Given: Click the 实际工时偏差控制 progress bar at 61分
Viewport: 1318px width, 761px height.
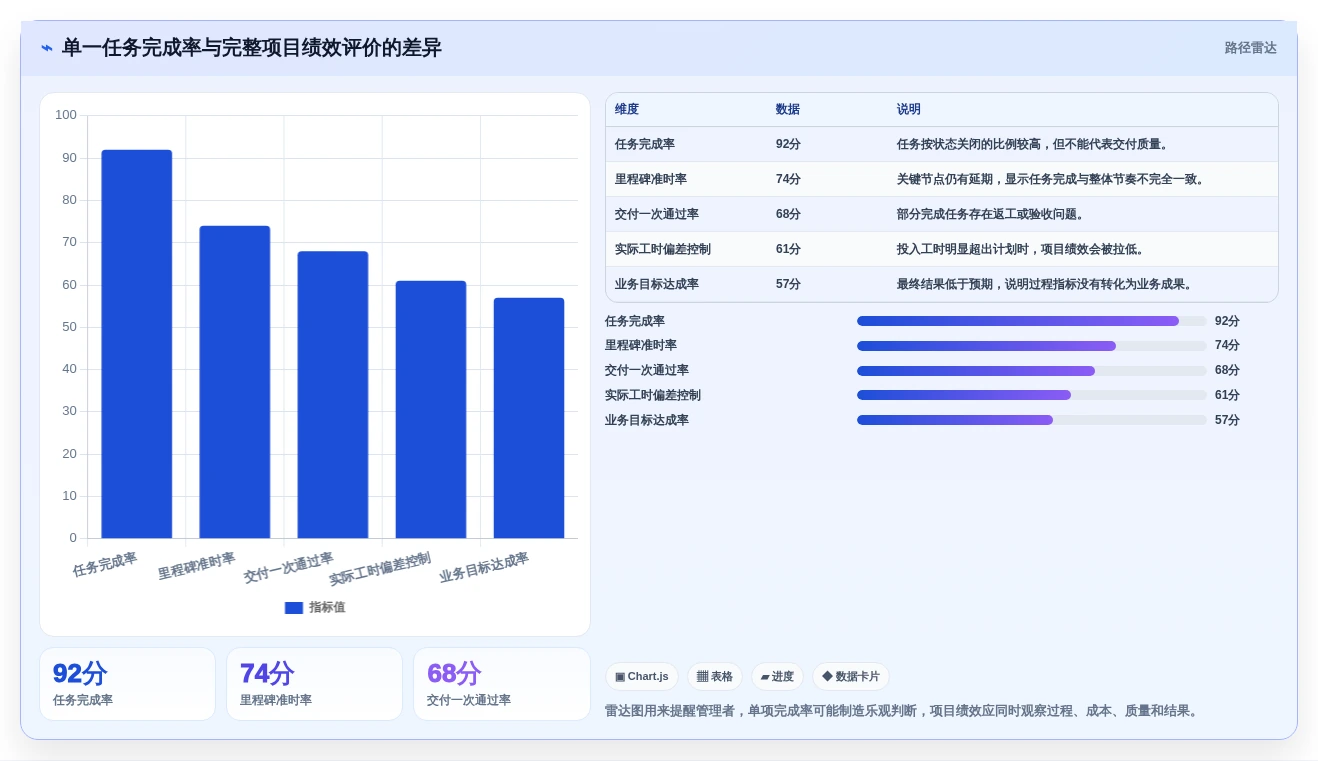Looking at the screenshot, I should tap(1032, 395).
